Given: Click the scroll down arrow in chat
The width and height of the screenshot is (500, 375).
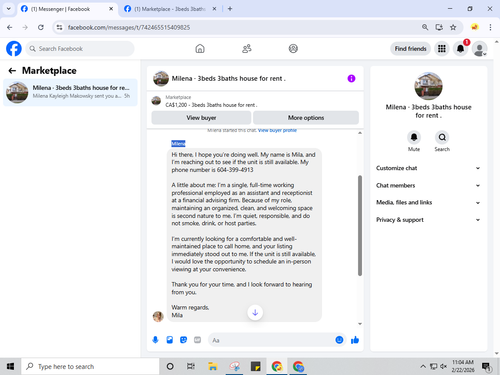Looking at the screenshot, I should 360,324.
